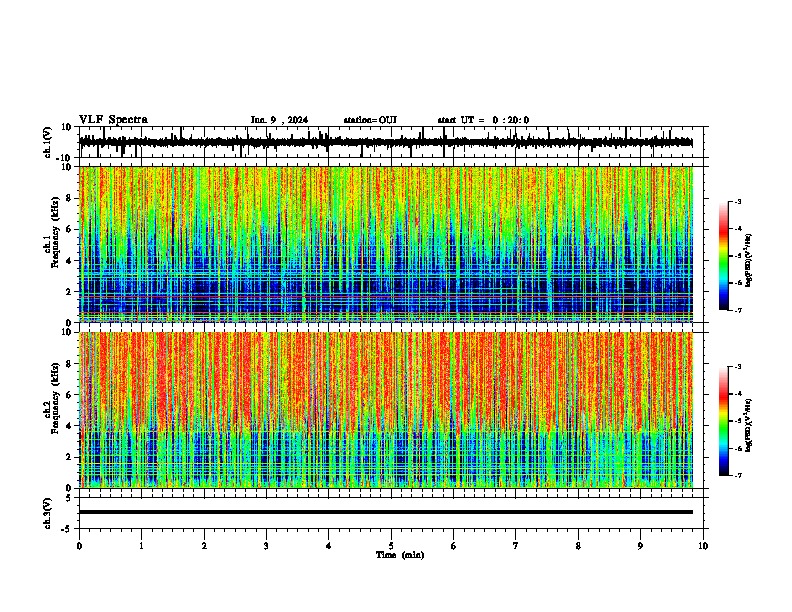Viewport: 792px width, 612px height.
Task: Click time-axis tick label '0'
Action: pyautogui.click(x=79, y=546)
